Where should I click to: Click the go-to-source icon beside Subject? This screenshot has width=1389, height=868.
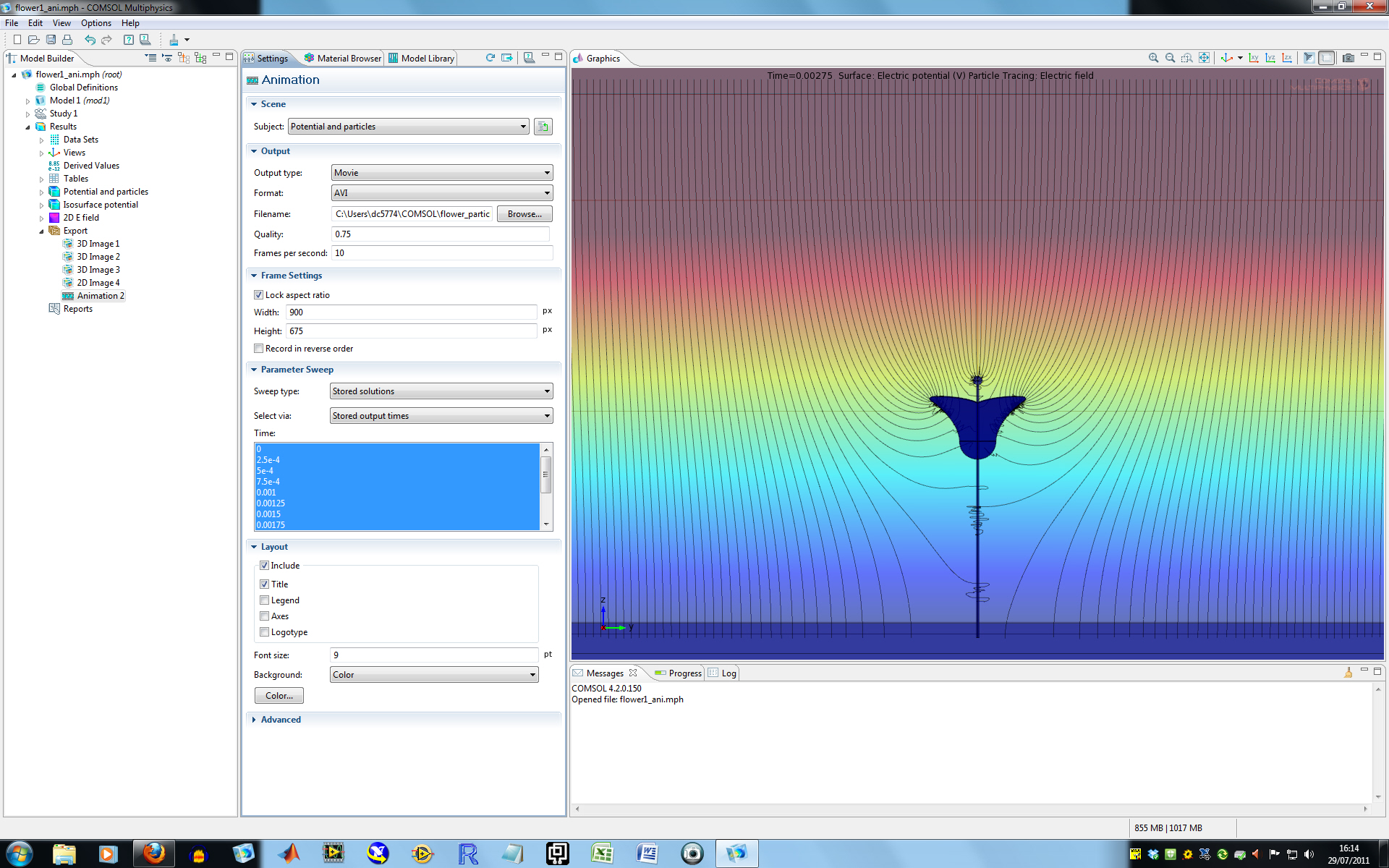pyautogui.click(x=543, y=127)
